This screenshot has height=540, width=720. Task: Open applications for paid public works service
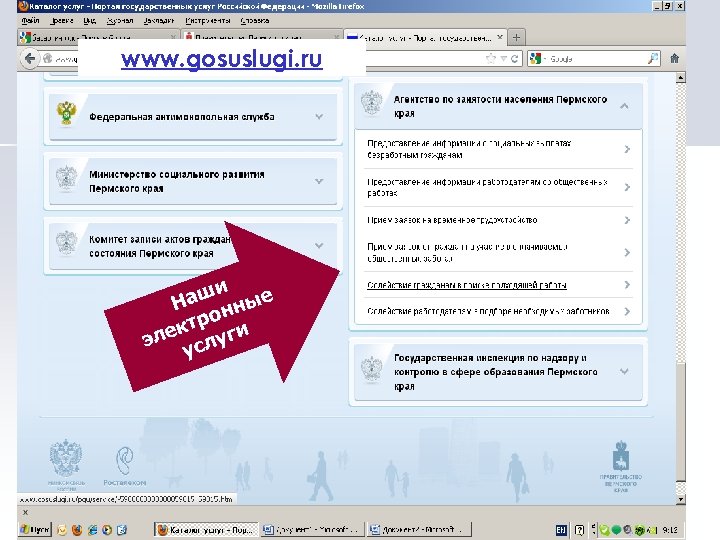tap(467, 253)
